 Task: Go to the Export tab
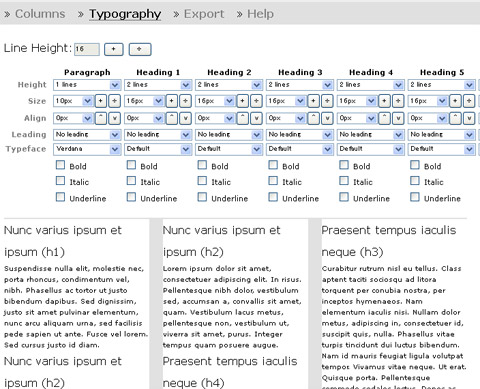click(x=204, y=14)
